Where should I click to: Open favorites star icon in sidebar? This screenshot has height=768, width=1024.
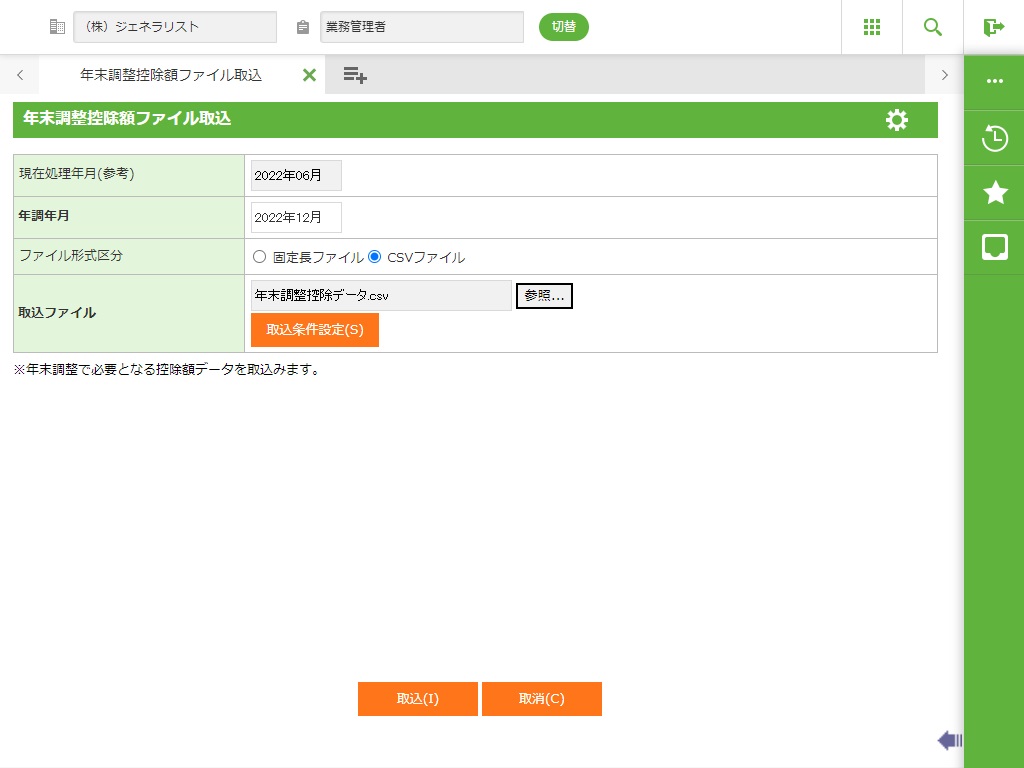pos(995,192)
